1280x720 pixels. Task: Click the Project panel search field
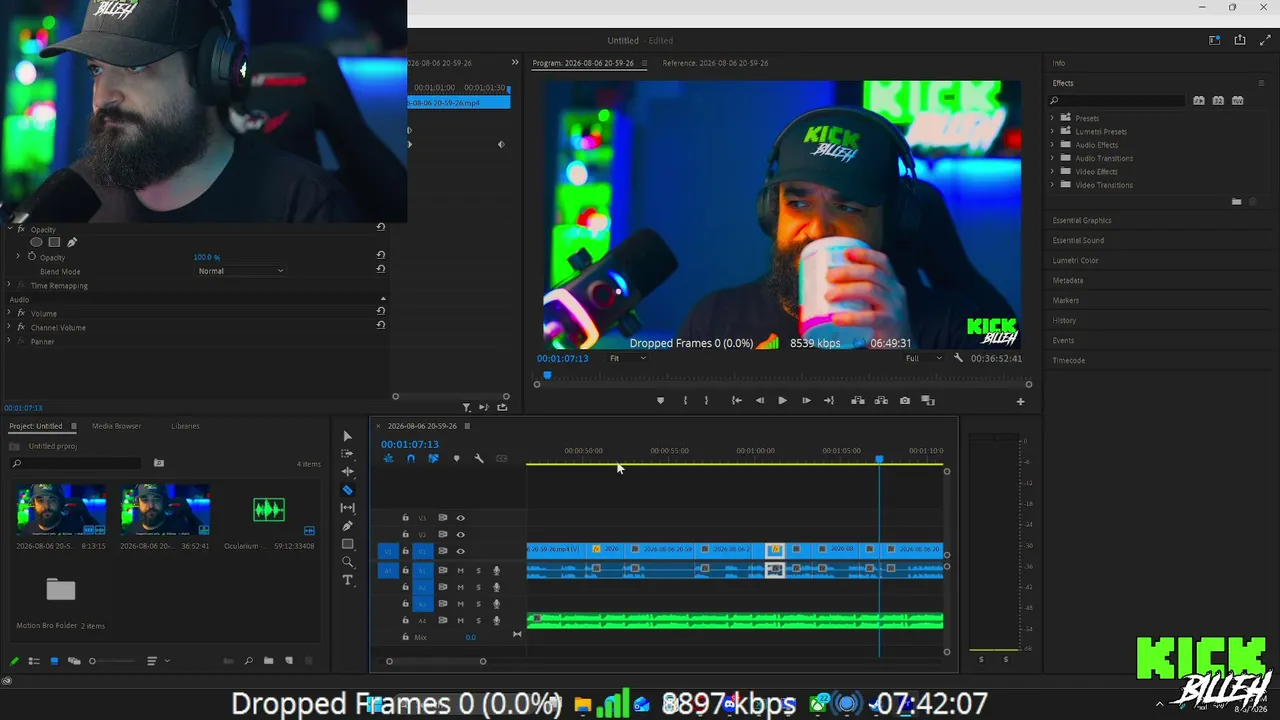tap(75, 463)
